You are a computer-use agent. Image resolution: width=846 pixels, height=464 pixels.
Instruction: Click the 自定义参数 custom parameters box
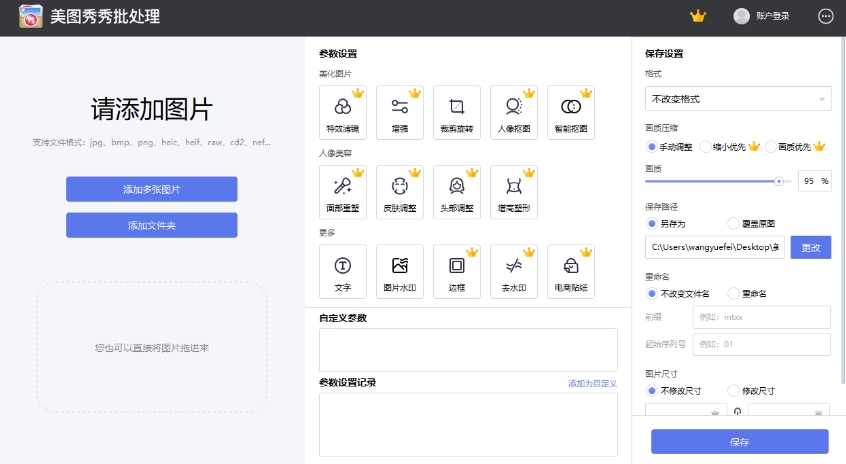point(468,350)
